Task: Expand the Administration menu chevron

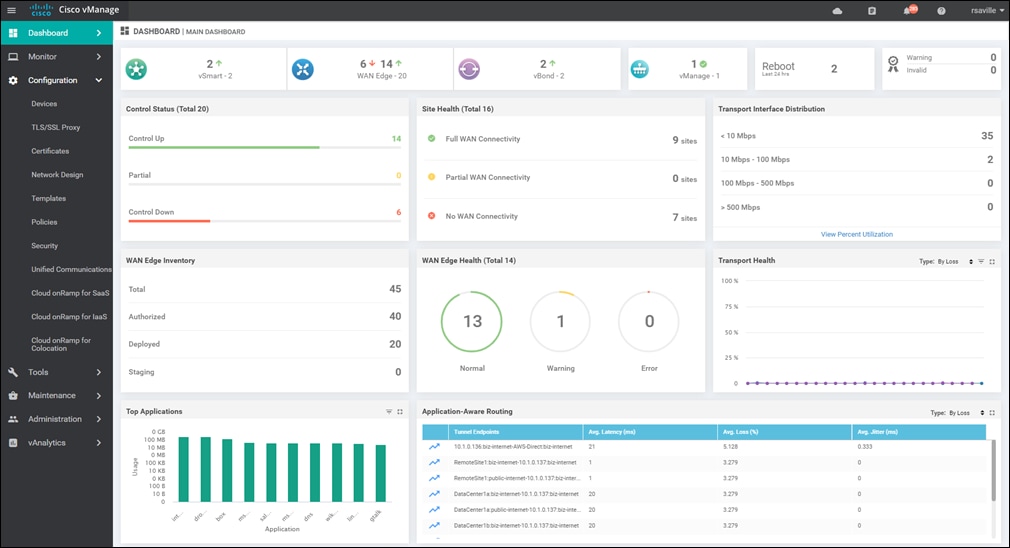Action: click(99, 419)
